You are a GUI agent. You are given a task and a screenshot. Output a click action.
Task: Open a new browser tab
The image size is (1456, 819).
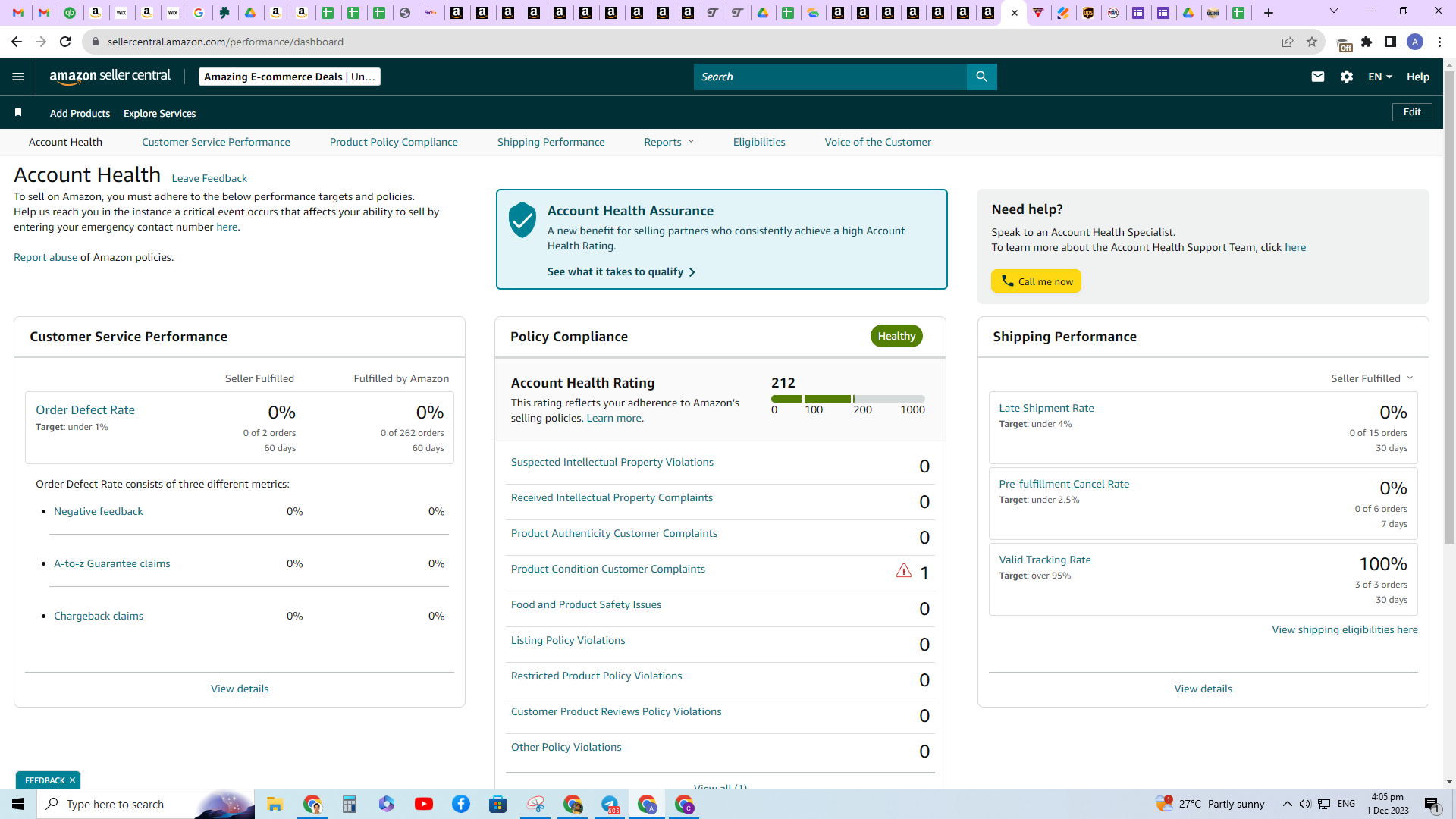[1269, 13]
